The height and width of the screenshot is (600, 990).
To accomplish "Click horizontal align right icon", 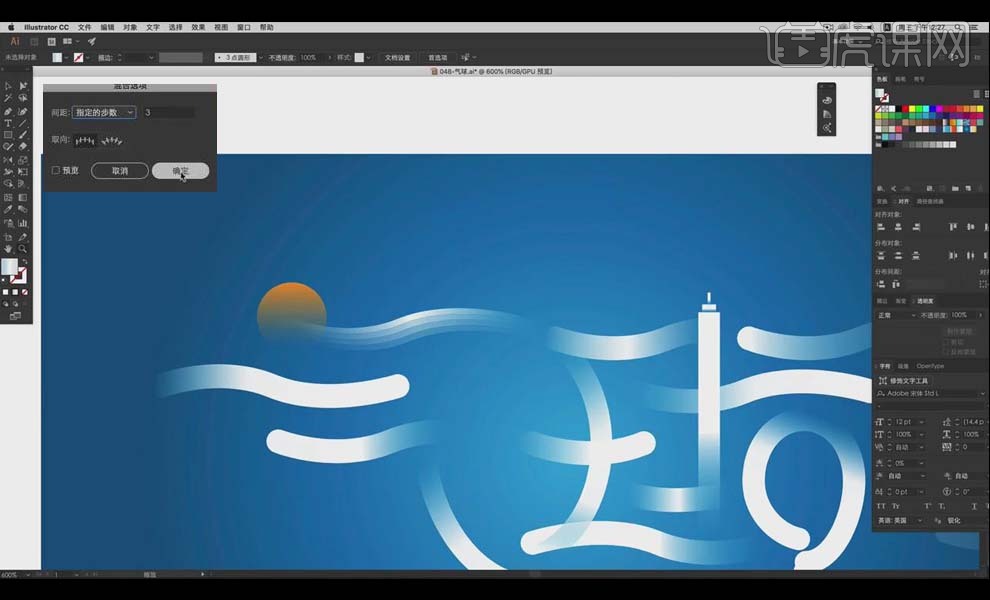I will point(916,227).
